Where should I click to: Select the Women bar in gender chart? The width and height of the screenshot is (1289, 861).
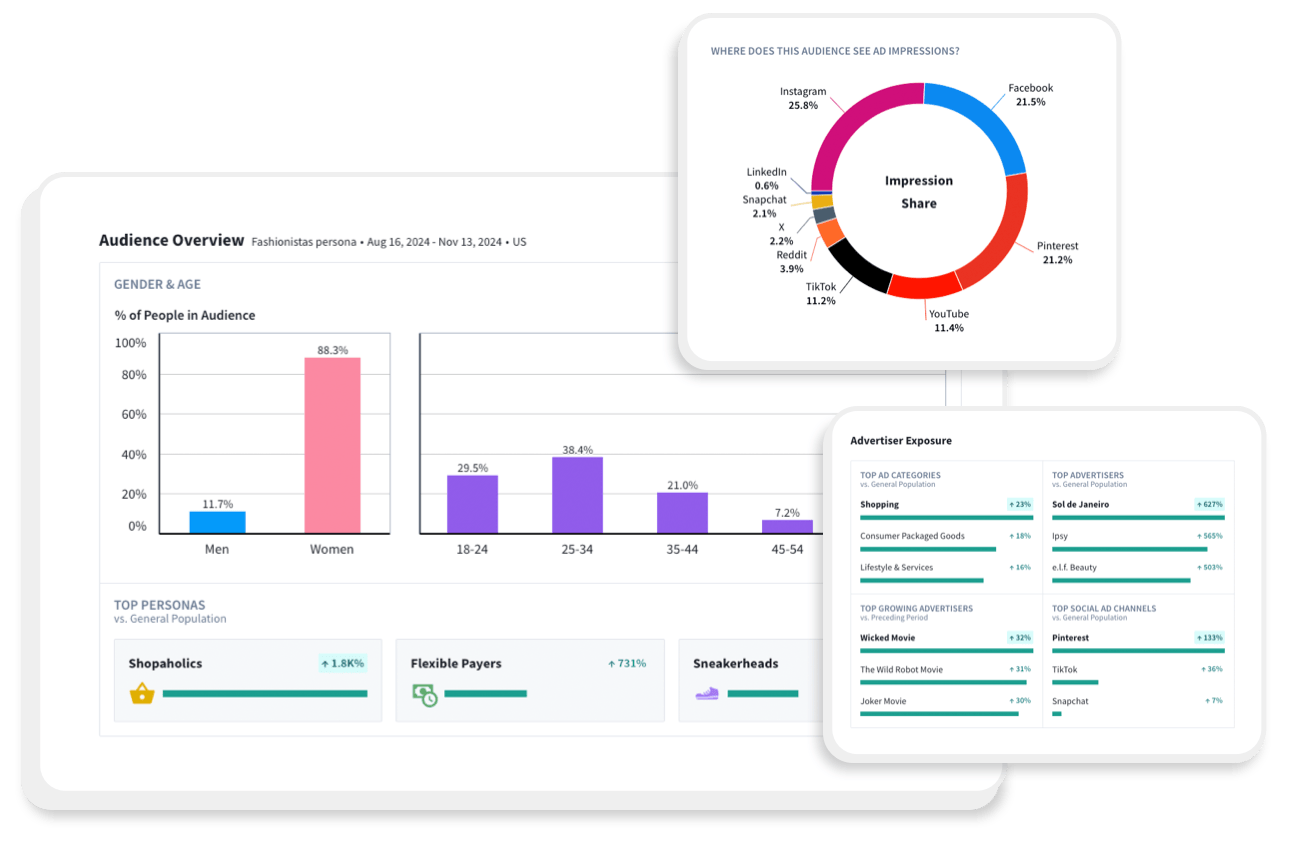pyautogui.click(x=332, y=445)
